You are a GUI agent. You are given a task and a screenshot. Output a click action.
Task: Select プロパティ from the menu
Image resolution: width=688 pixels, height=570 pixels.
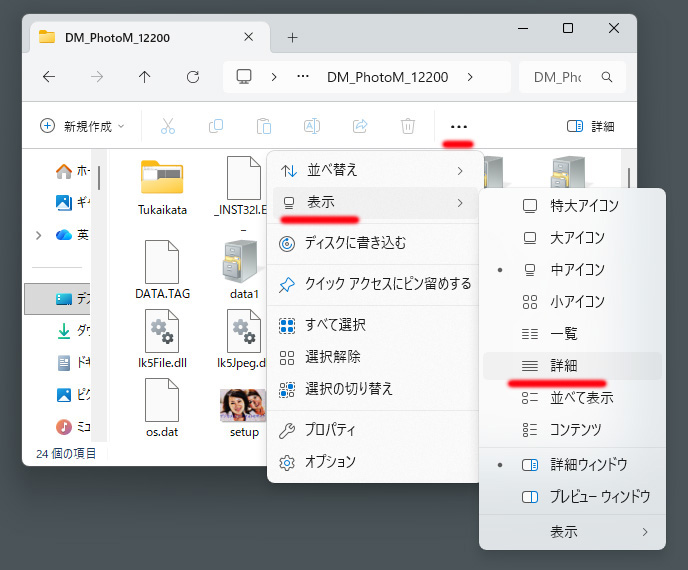click(330, 430)
